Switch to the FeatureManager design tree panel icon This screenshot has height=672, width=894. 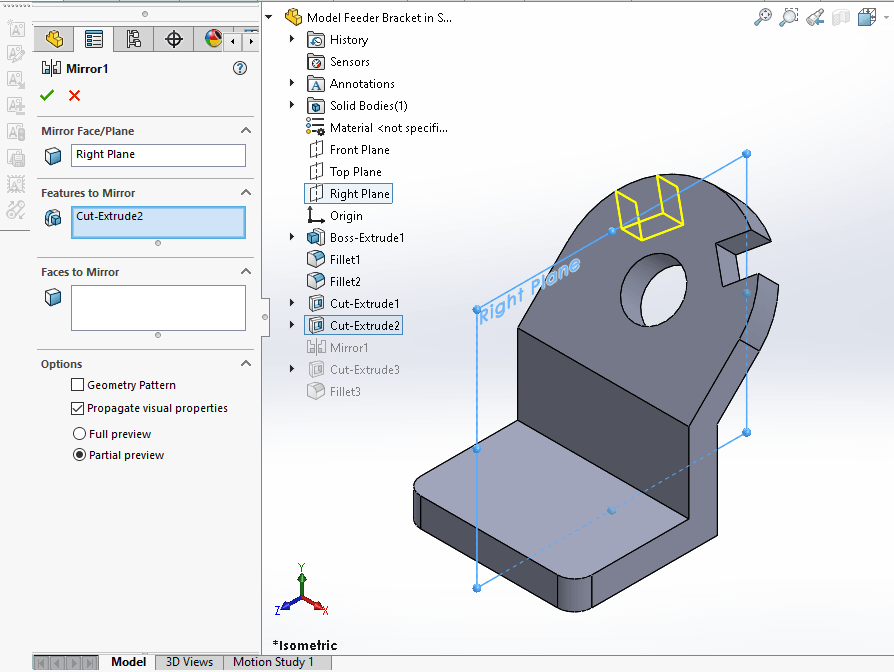pyautogui.click(x=94, y=39)
